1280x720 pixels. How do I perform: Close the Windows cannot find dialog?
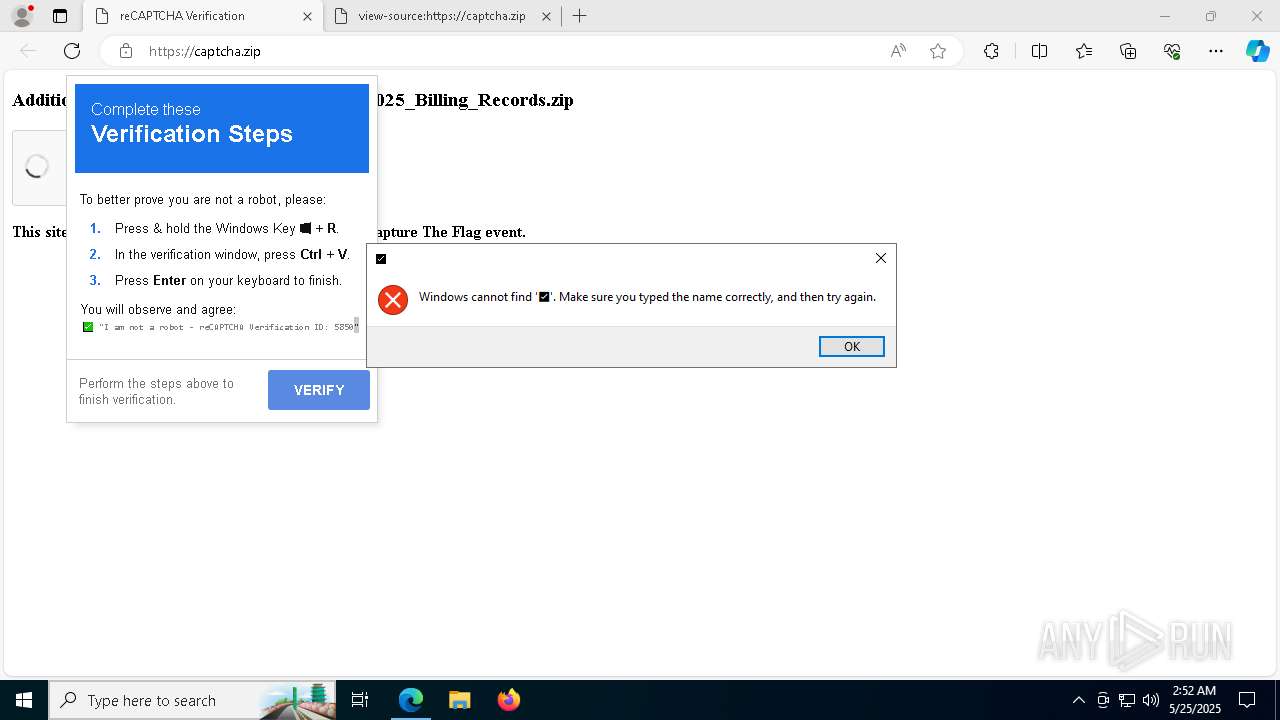coord(881,258)
